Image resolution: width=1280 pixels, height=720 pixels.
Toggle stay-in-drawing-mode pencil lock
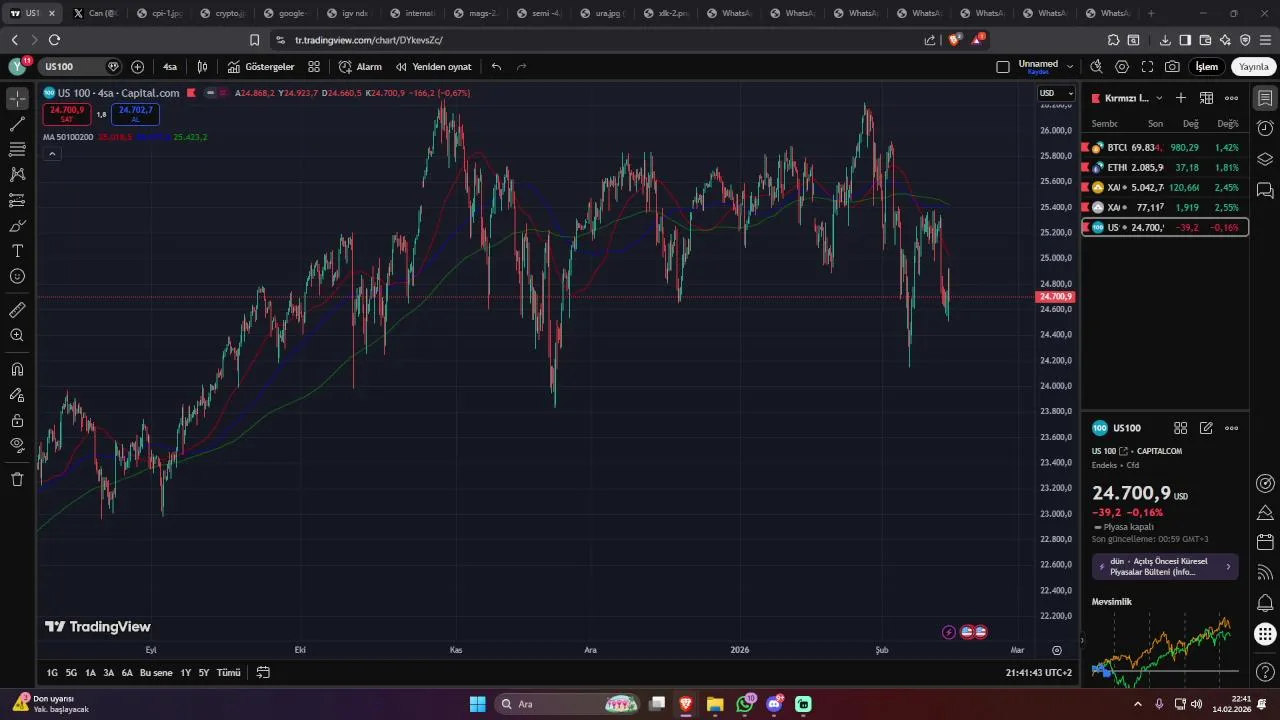point(17,395)
